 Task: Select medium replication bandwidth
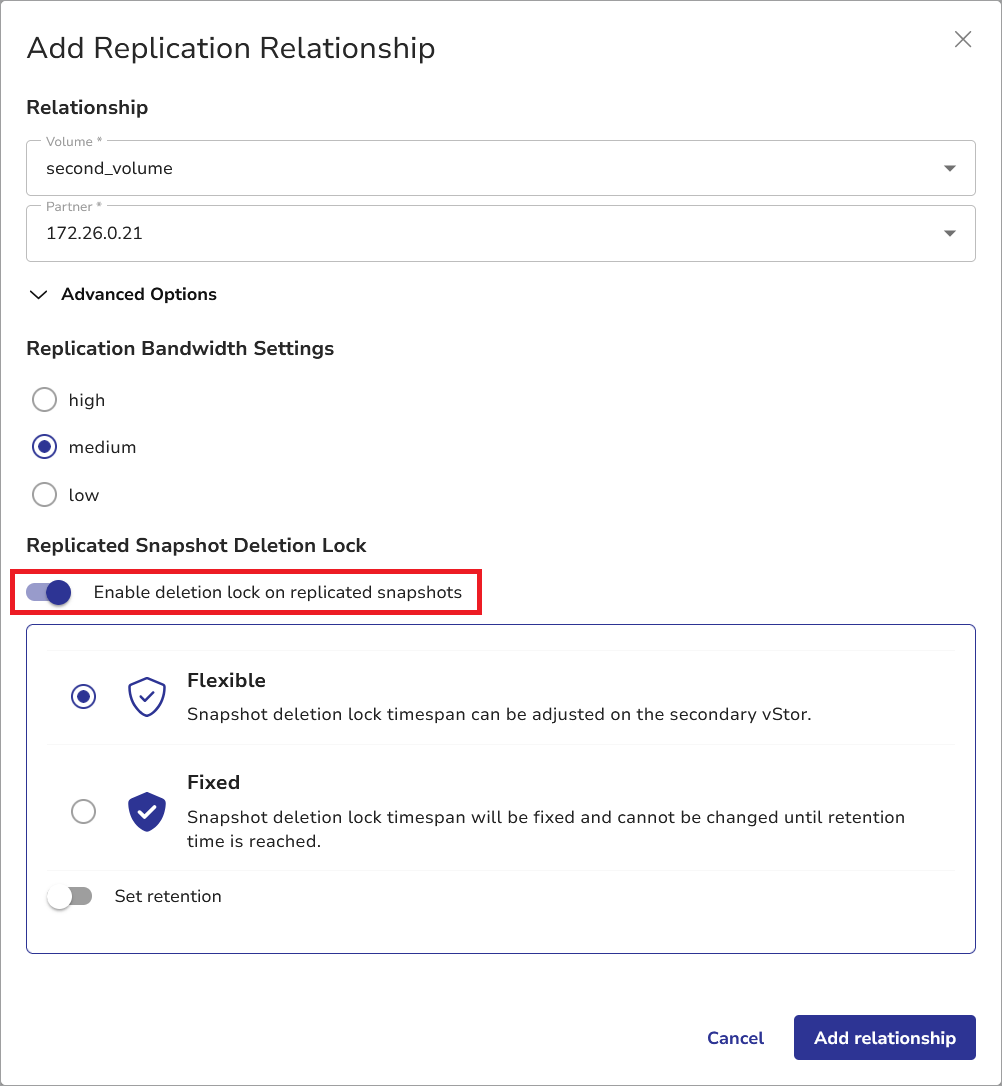pyautogui.click(x=45, y=447)
